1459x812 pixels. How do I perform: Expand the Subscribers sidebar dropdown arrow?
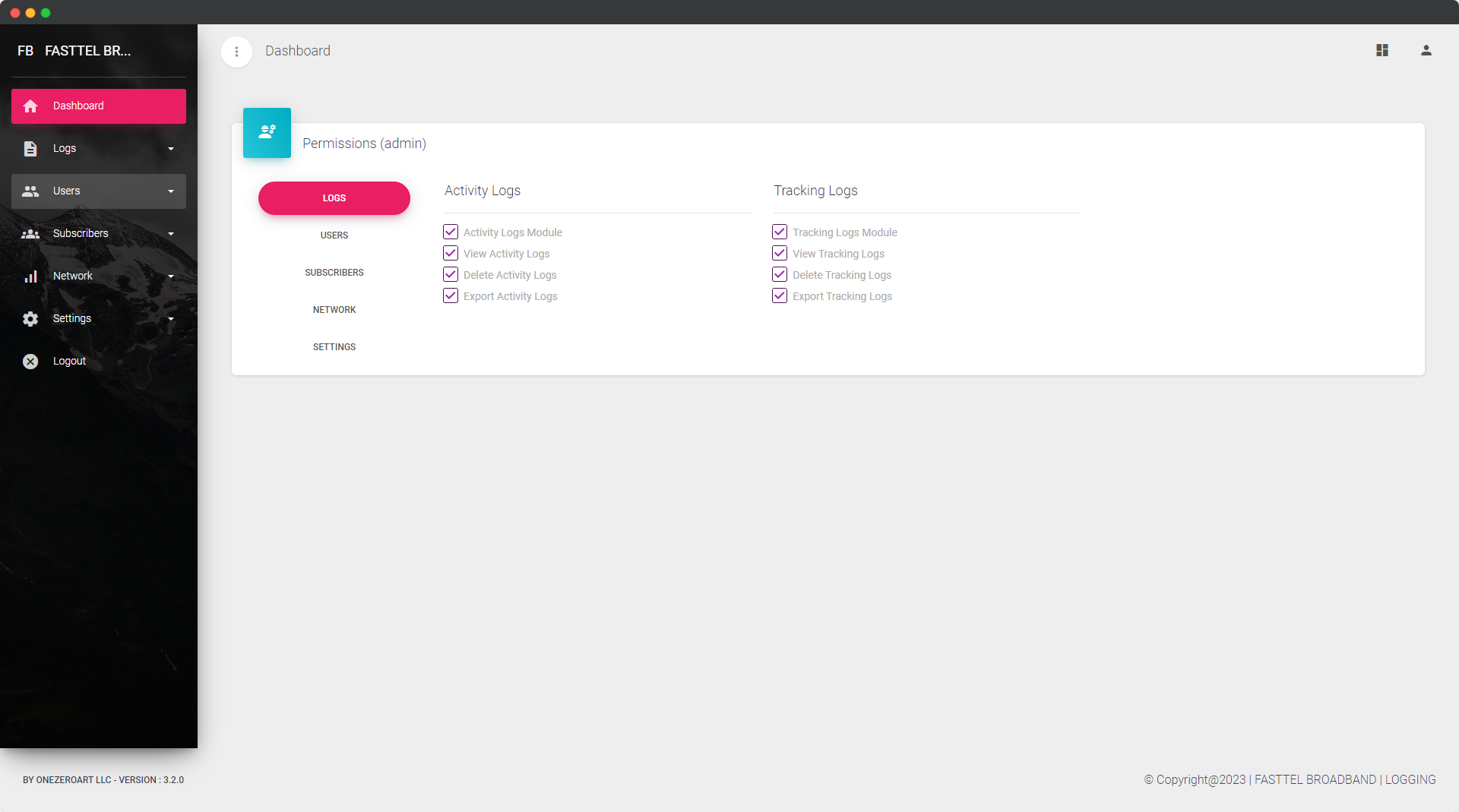[171, 234]
